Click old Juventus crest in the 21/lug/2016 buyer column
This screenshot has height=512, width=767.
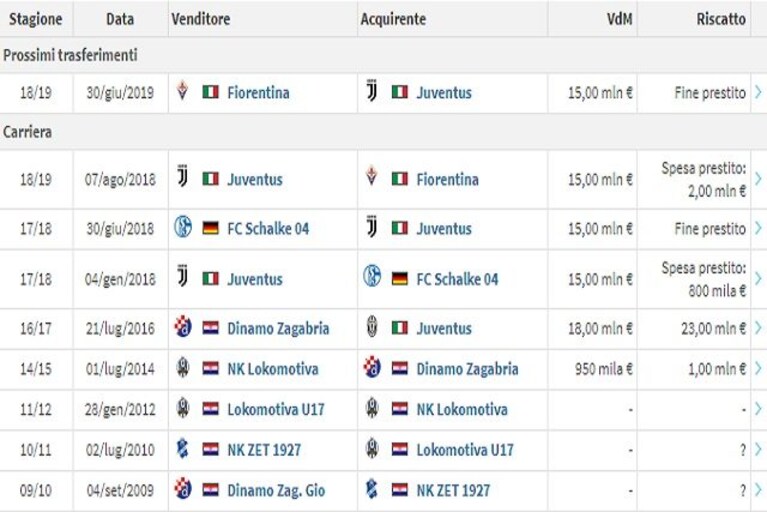pos(372,327)
